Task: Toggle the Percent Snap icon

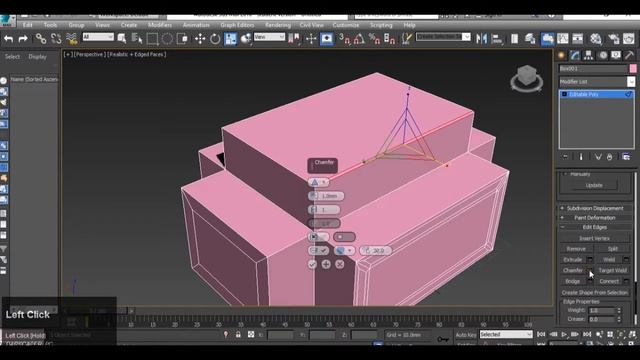Action: pyautogui.click(x=374, y=39)
